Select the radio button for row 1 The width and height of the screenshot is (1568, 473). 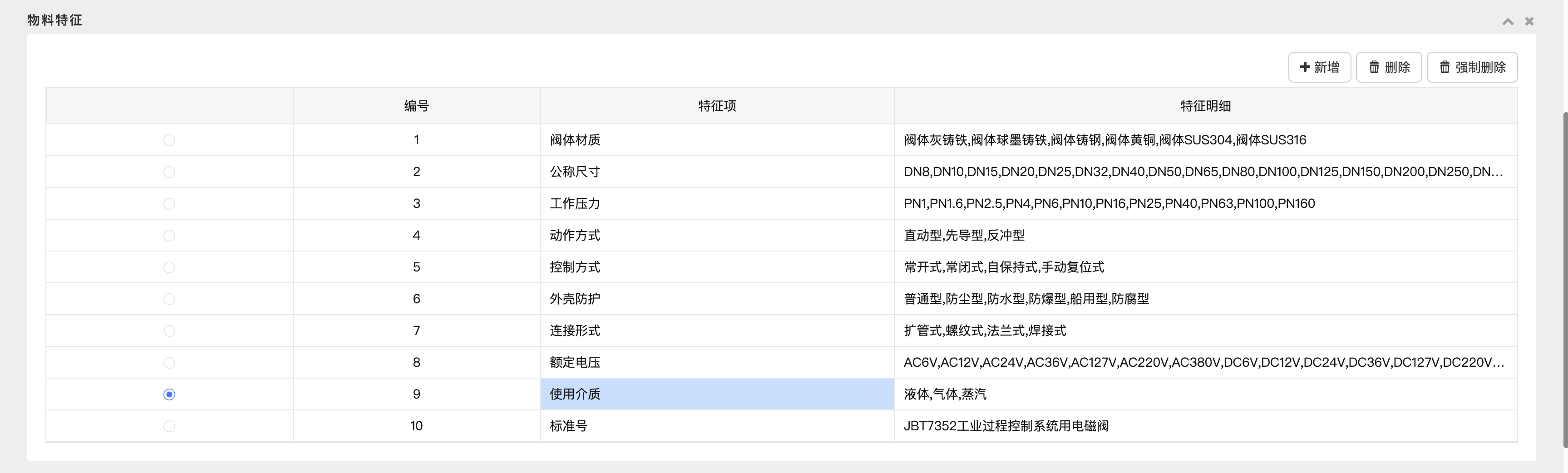click(x=169, y=141)
